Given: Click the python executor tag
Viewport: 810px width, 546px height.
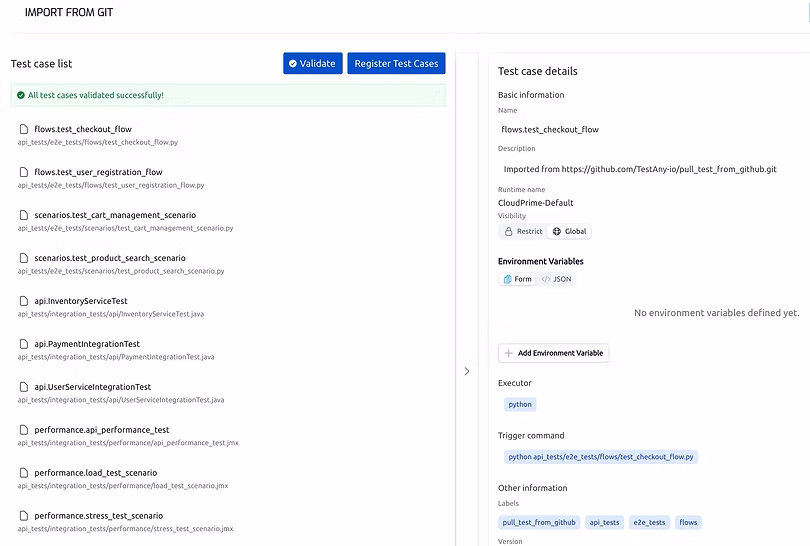Looking at the screenshot, I should coord(520,404).
